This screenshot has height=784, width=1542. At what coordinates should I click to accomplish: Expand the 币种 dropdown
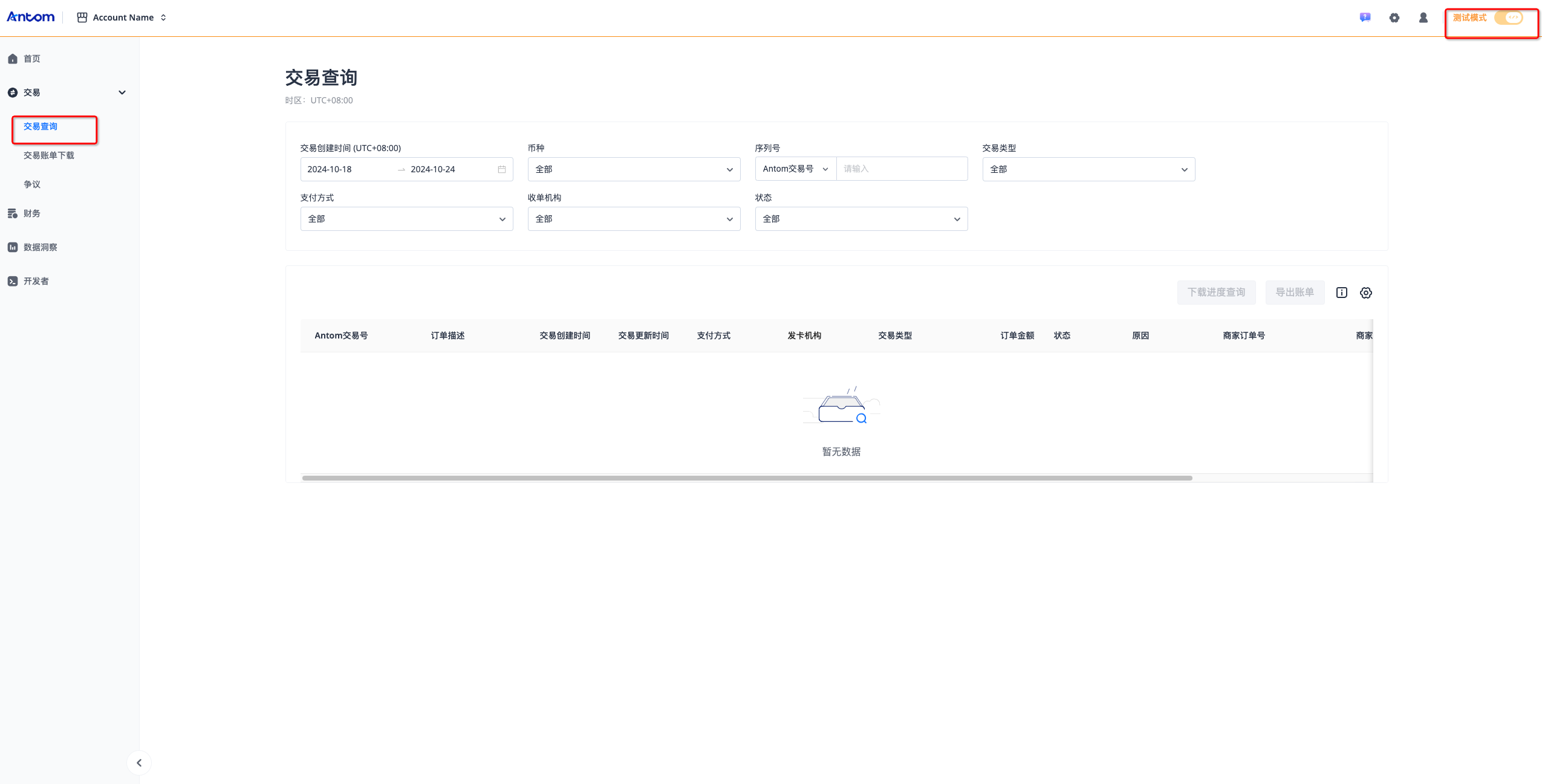[633, 169]
